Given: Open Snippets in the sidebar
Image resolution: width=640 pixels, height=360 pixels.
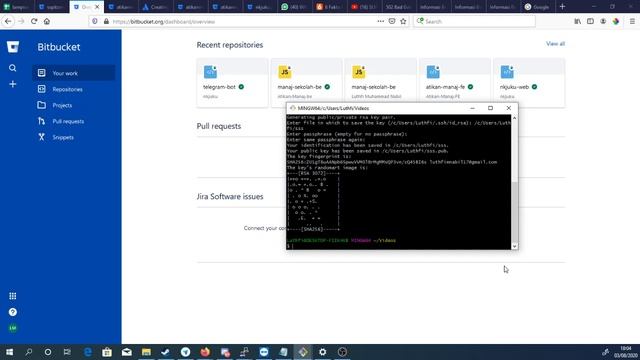Looking at the screenshot, I should 74,137.
